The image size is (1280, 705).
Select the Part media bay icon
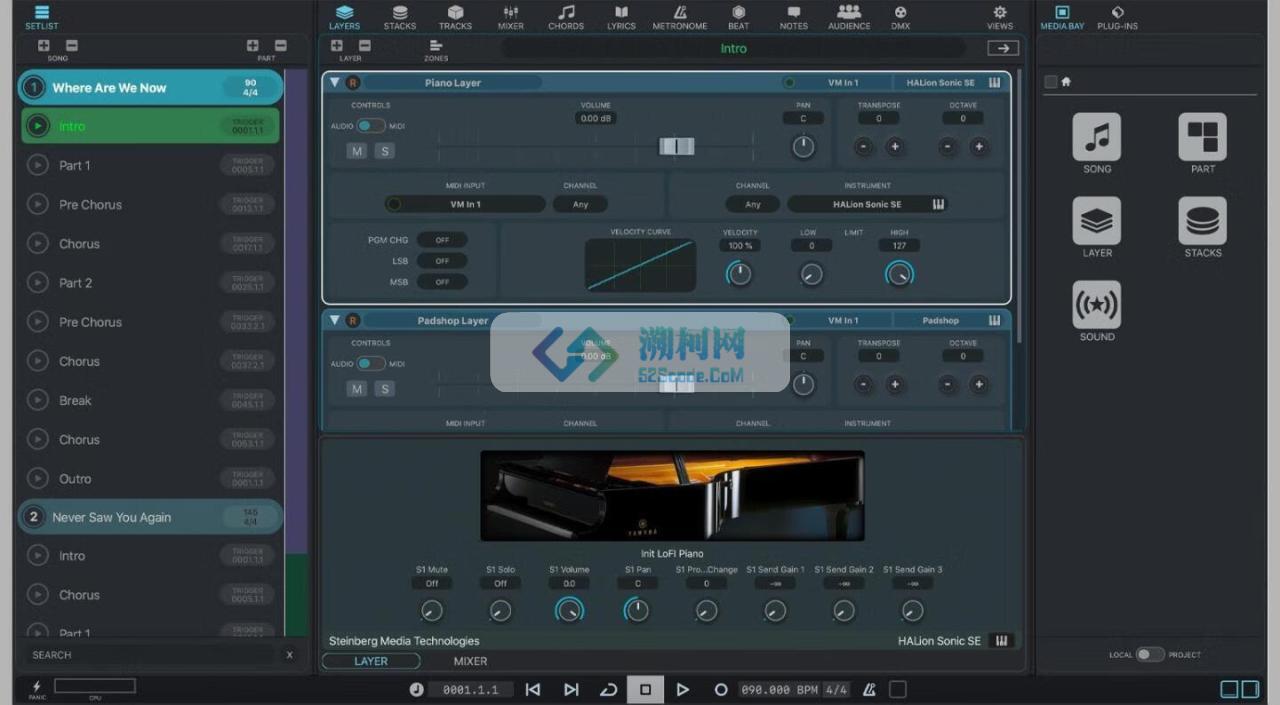1203,137
